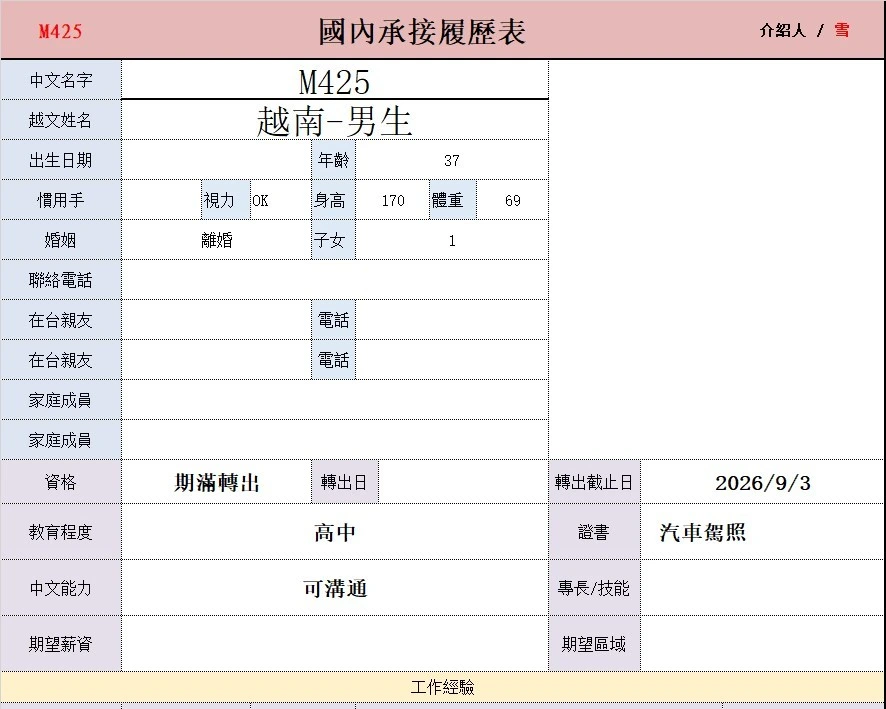Click the large M425 name value
Viewport: 886px width, 709px height.
tap(335, 82)
